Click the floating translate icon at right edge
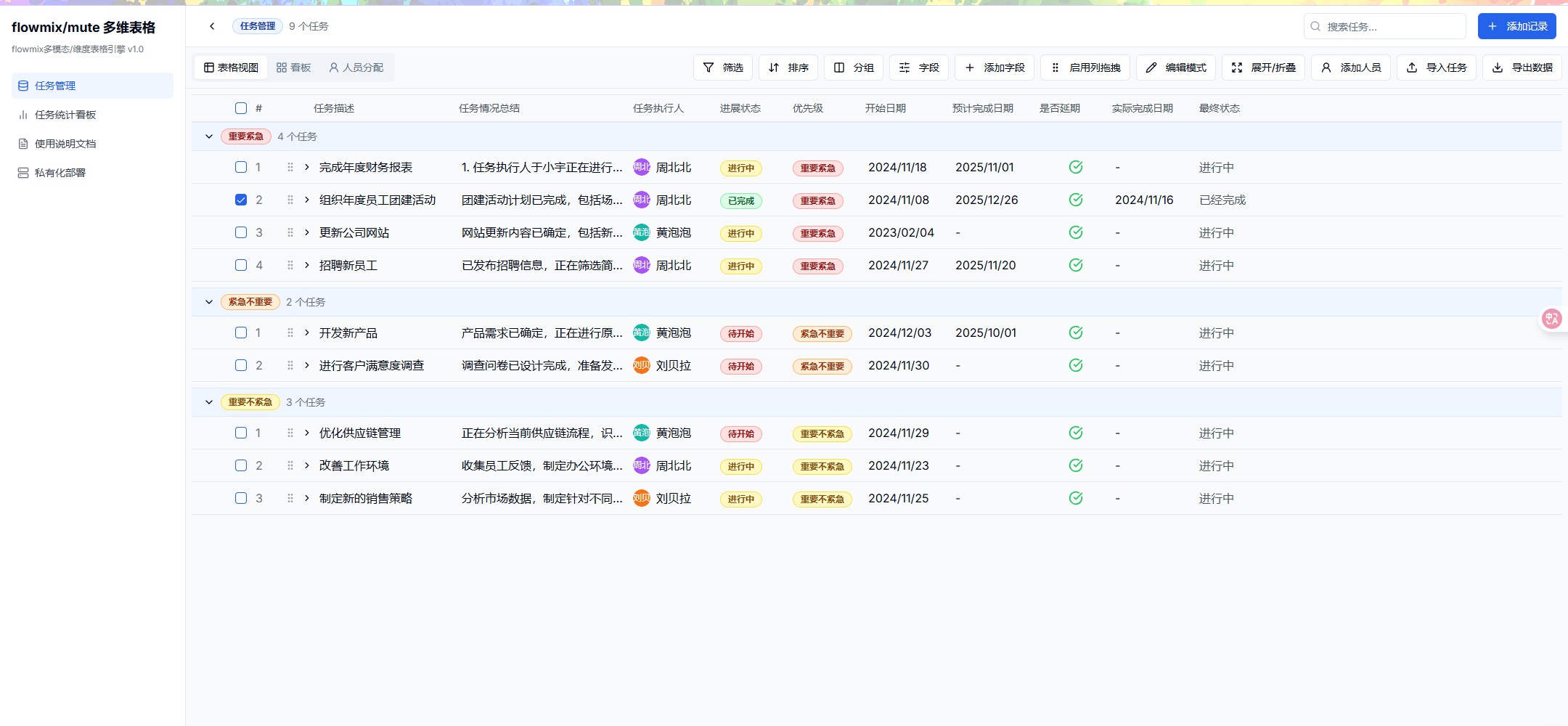The image size is (1568, 726). tap(1552, 318)
